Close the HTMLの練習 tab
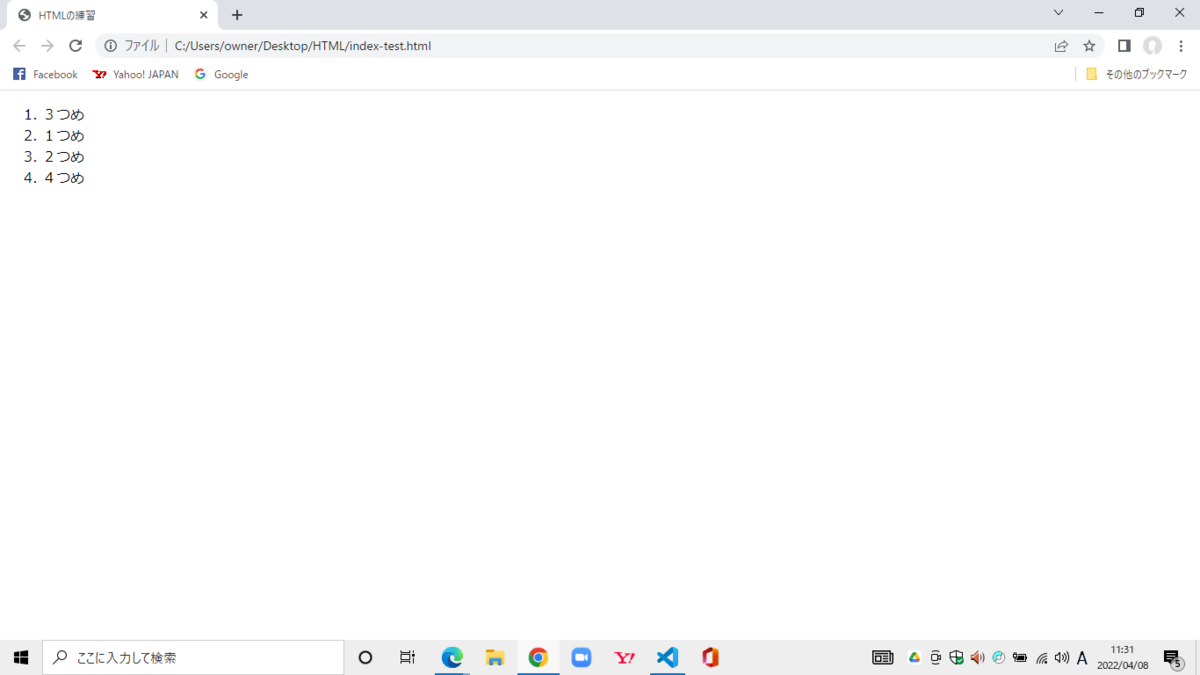The width and height of the screenshot is (1200, 675). click(x=204, y=15)
